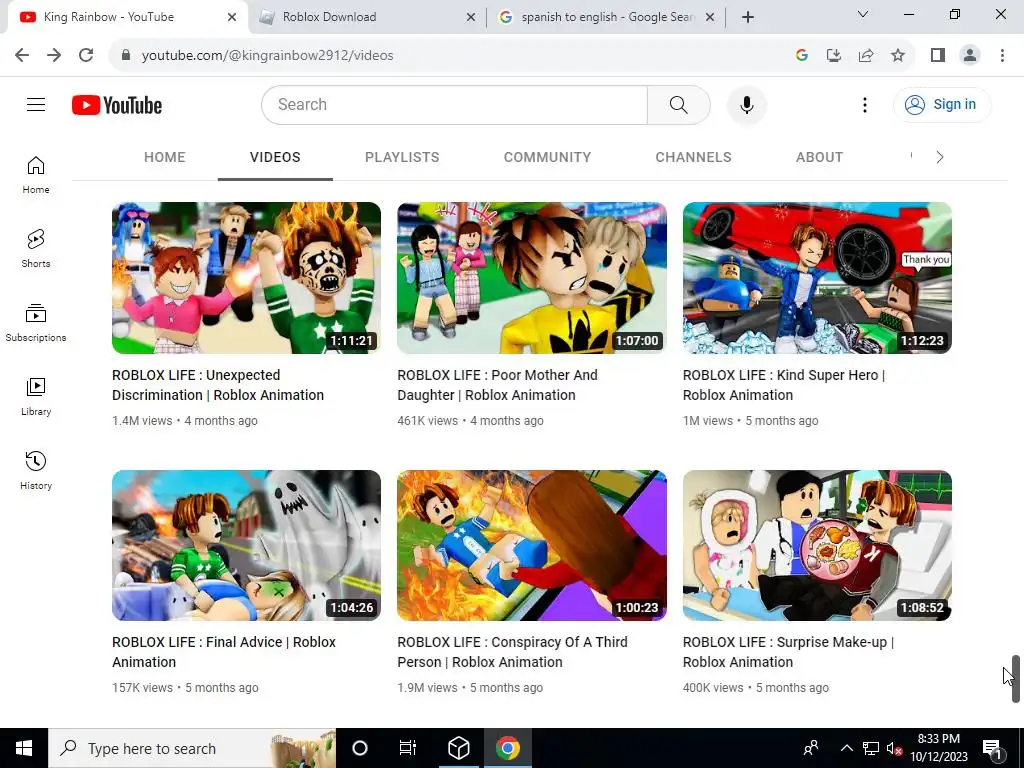
Task: Click the Windows taskbar search box
Action: point(192,748)
